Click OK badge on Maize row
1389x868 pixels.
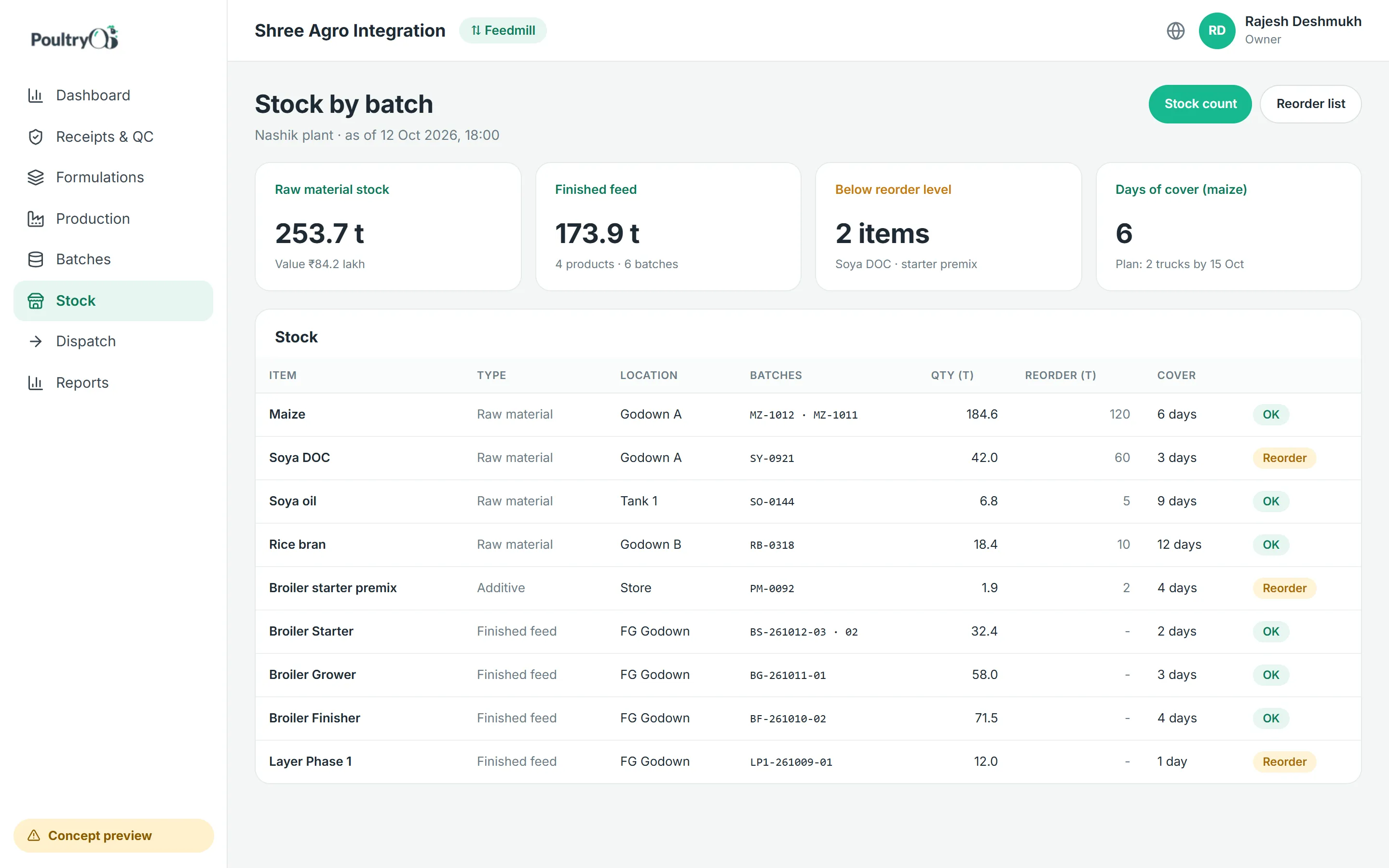[1271, 415]
